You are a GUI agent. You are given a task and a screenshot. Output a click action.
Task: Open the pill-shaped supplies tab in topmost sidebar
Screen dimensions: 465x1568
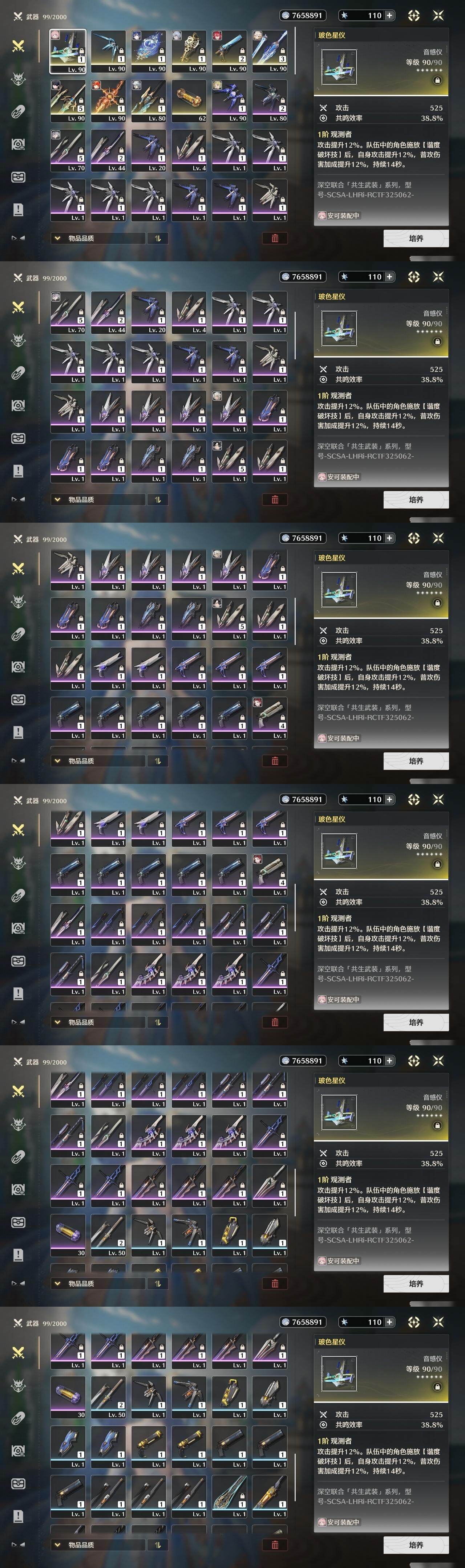[x=18, y=111]
